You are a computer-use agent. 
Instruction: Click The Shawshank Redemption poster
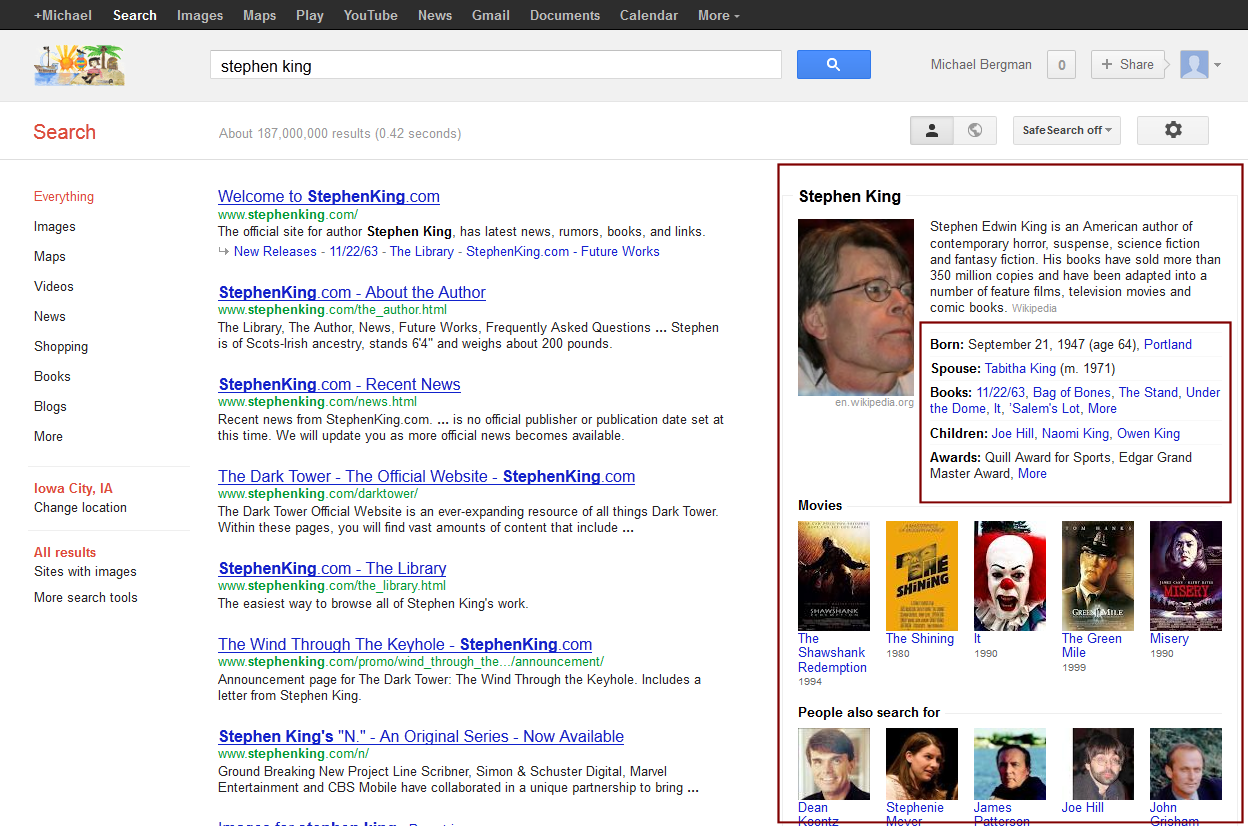tap(834, 575)
